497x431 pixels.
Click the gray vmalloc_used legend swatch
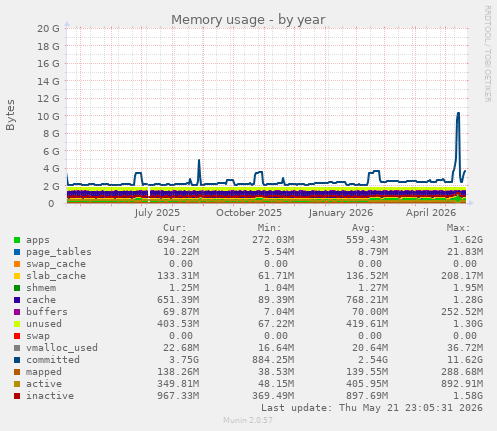point(17,348)
